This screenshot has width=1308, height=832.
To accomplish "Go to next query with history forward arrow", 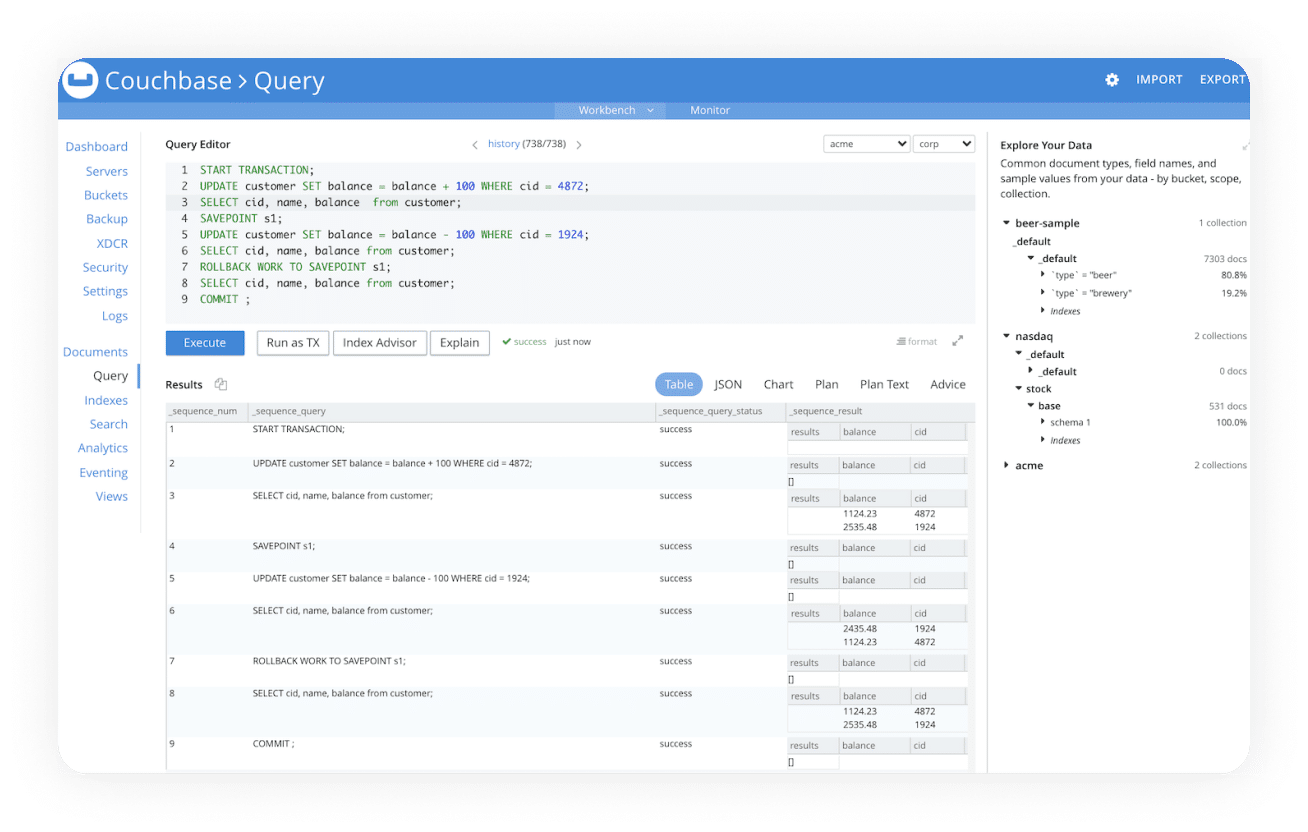I will tap(578, 143).
